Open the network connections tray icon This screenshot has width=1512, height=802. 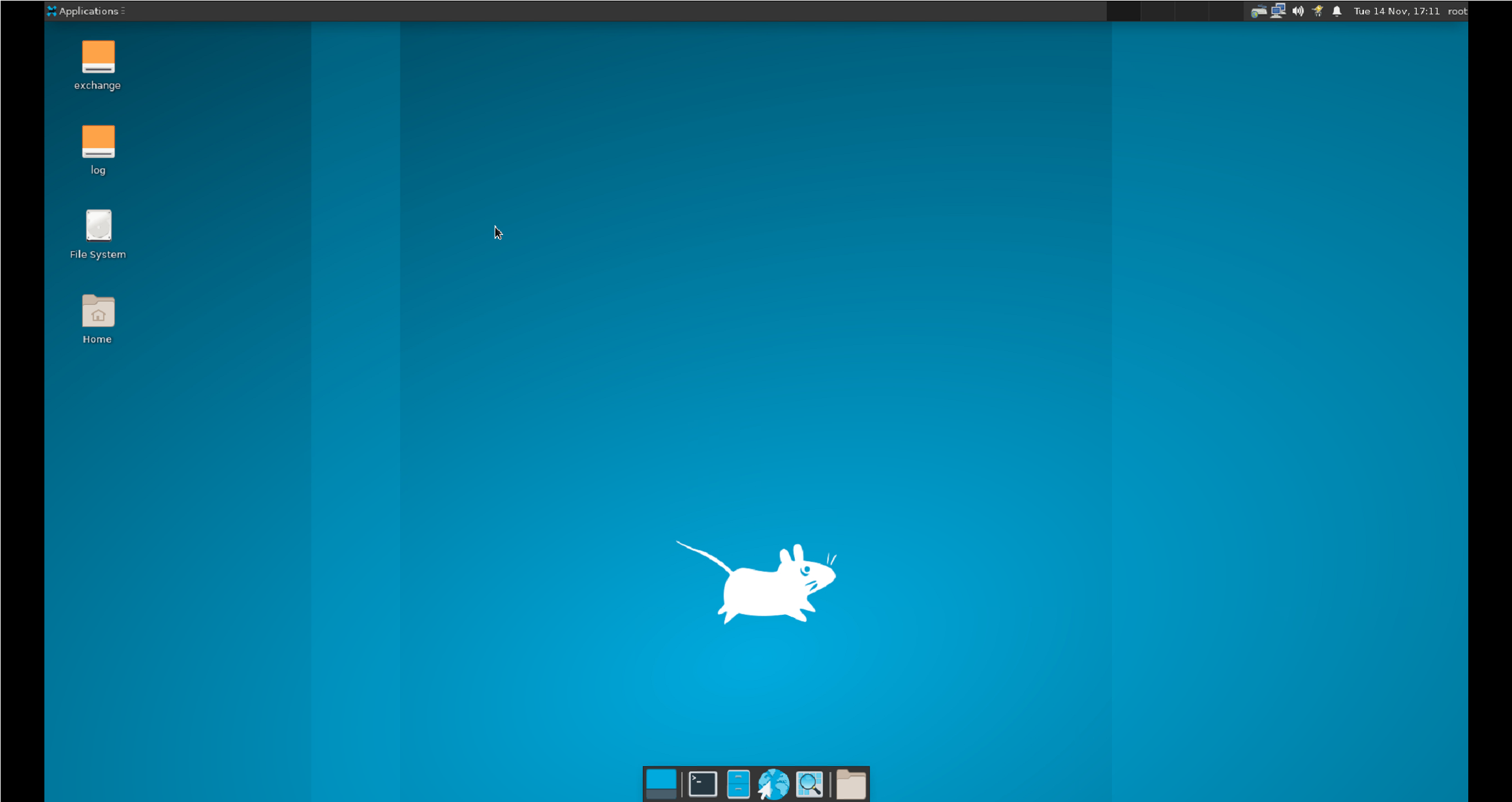(1278, 11)
